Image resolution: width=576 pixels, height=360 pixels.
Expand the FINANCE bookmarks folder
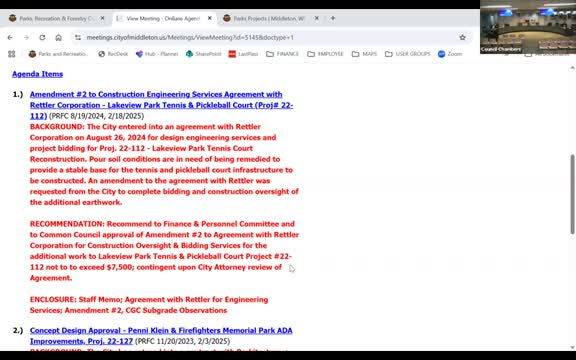click(282, 54)
